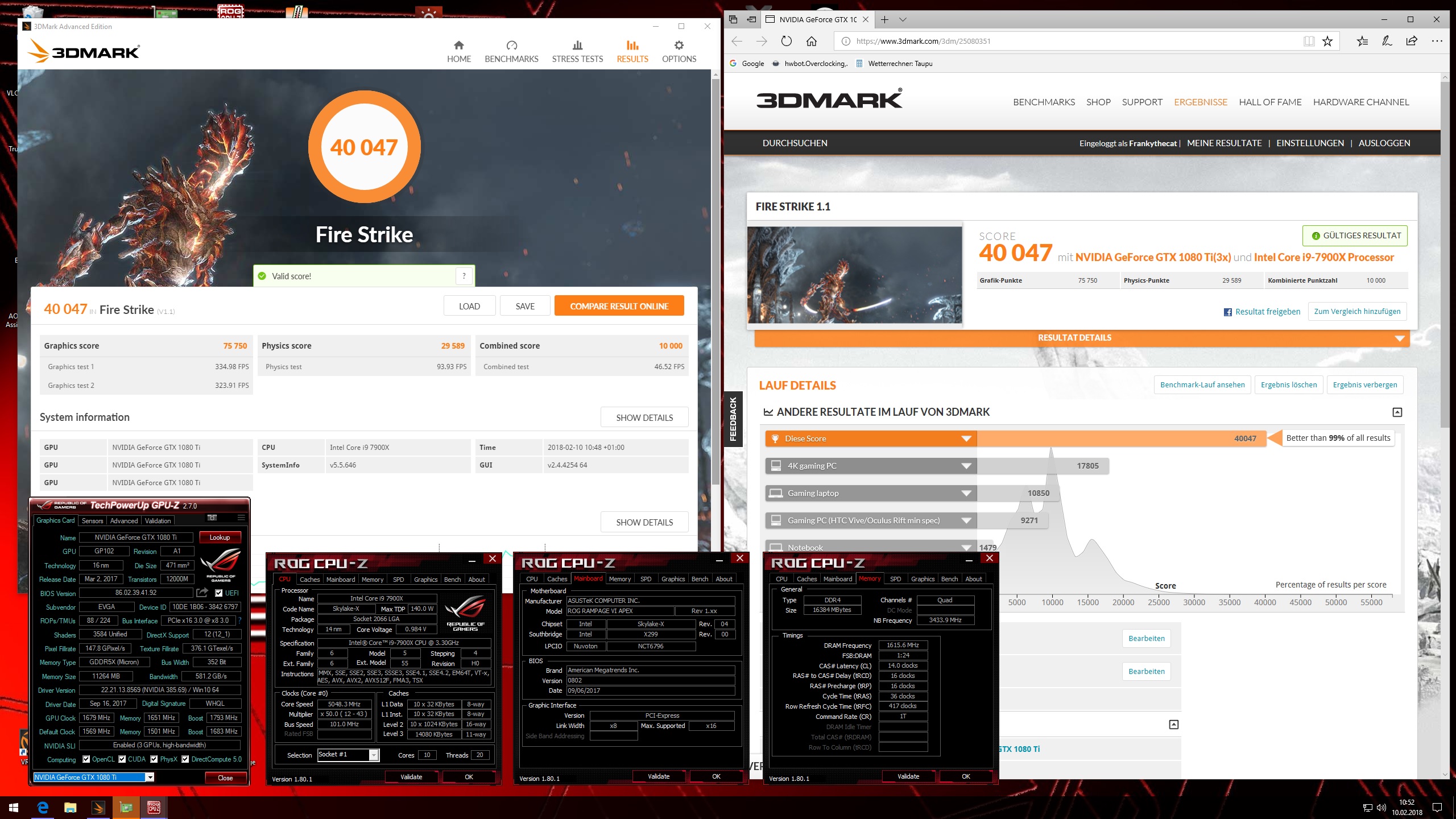Switch to GPU-Z Sensors tab
1456x819 pixels.
(x=92, y=520)
